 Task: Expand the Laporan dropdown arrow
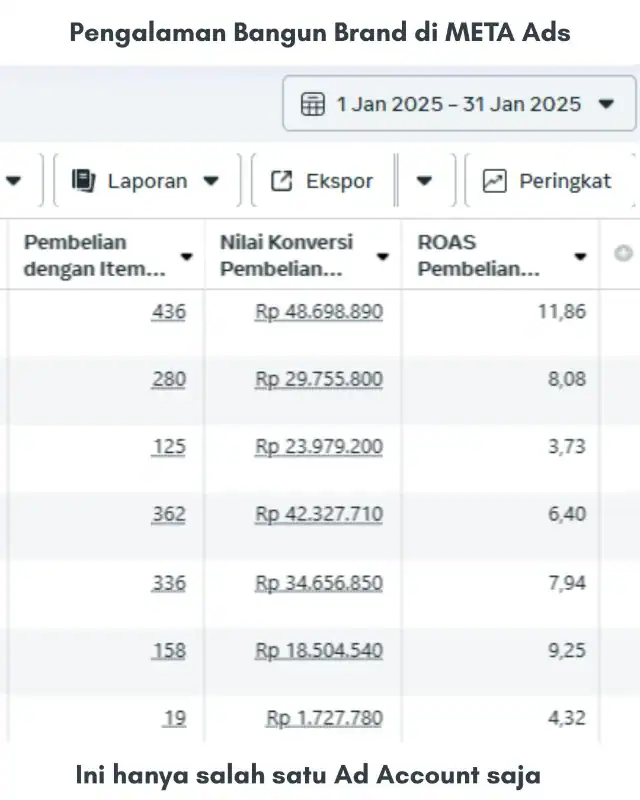pos(210,181)
